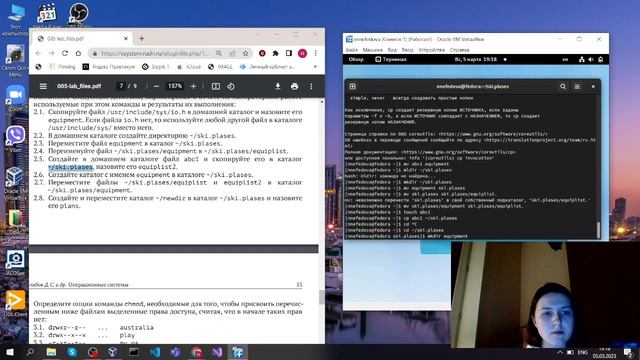Zoom in the PDF with plus button
Screen dimensions: 640x360
tap(193, 86)
